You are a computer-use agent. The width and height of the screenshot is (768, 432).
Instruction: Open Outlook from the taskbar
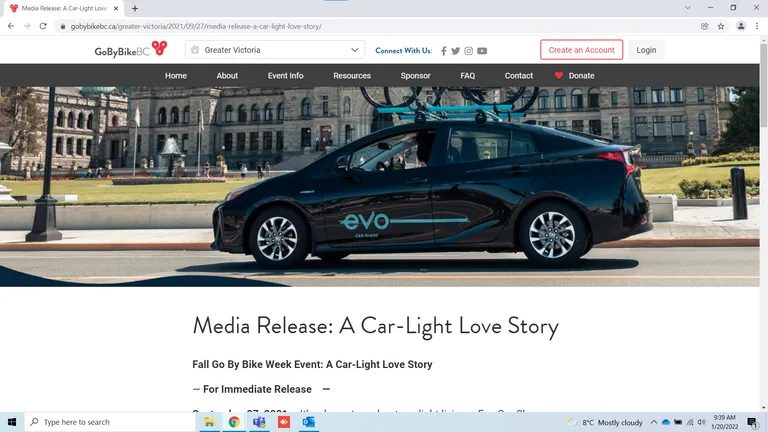309,422
